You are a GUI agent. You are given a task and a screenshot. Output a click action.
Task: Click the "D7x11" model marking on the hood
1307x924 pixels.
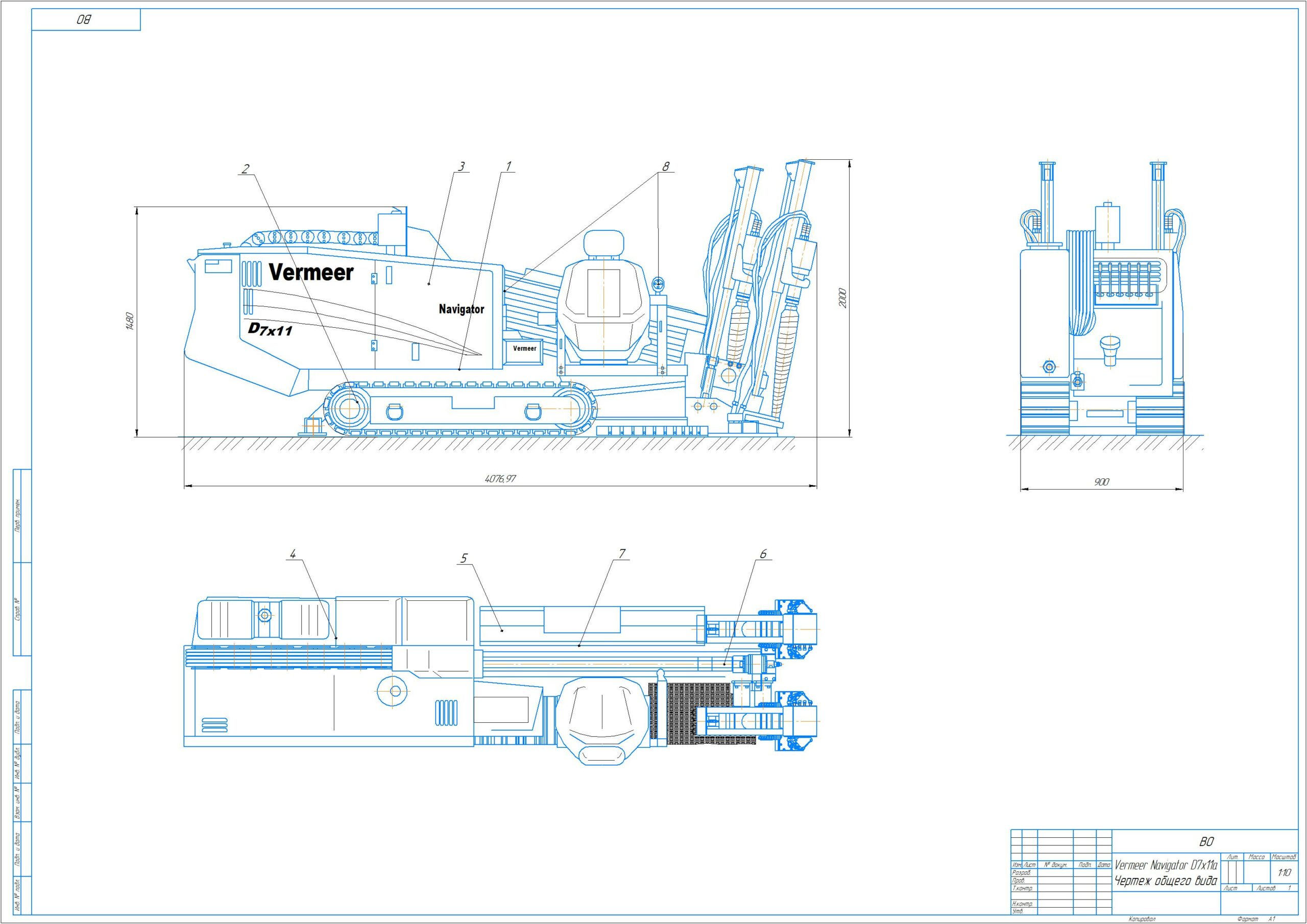tap(270, 329)
